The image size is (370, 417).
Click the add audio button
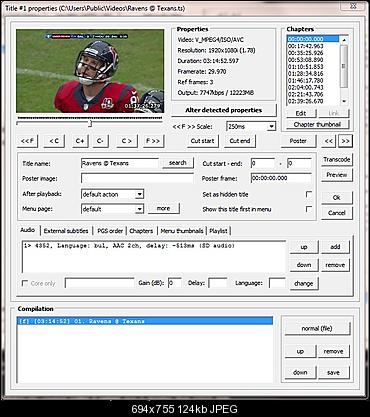(x=335, y=247)
